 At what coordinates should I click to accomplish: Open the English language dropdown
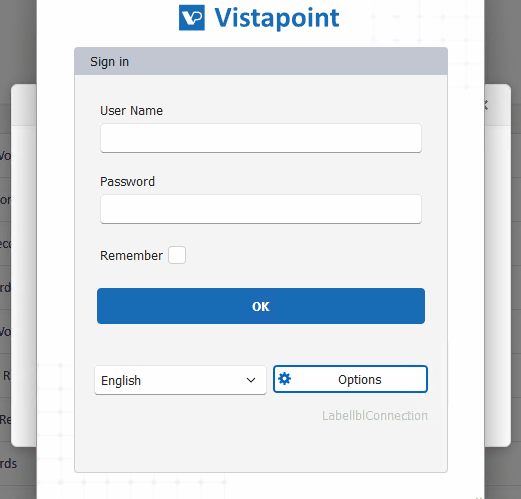(180, 380)
